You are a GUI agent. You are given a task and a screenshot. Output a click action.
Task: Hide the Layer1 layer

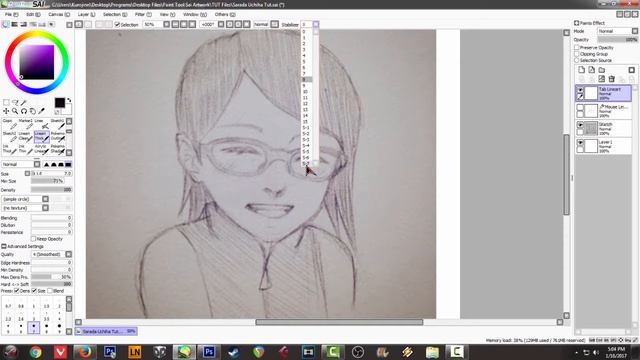click(x=580, y=142)
